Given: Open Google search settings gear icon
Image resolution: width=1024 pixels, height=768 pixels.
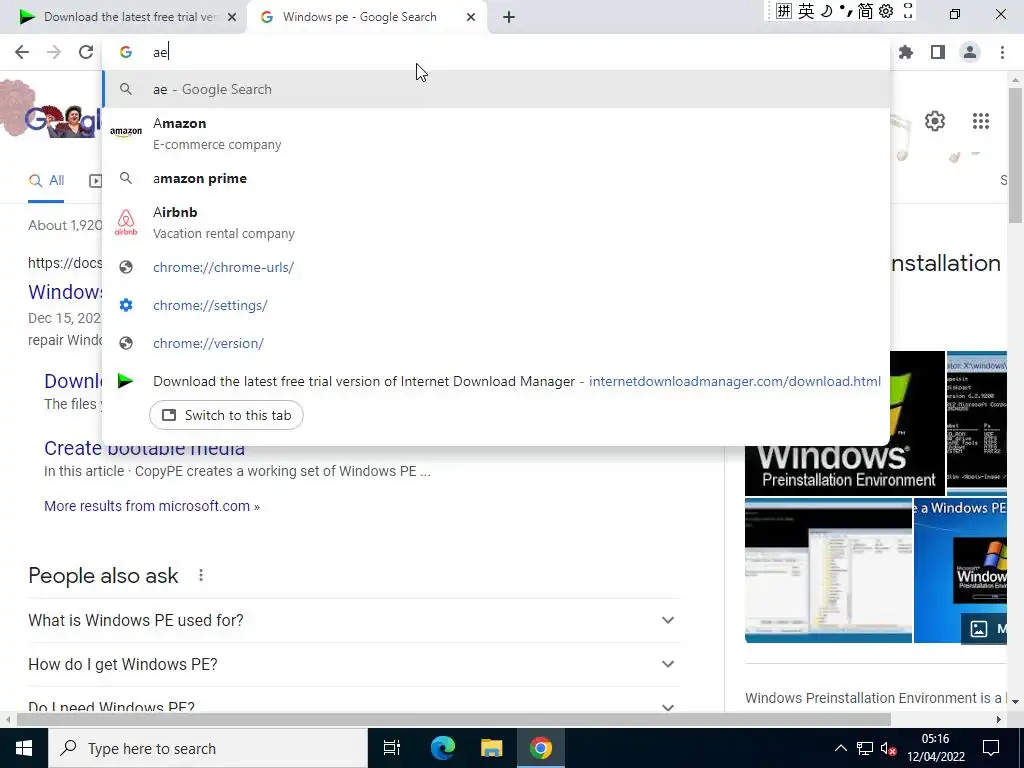Looking at the screenshot, I should (935, 121).
